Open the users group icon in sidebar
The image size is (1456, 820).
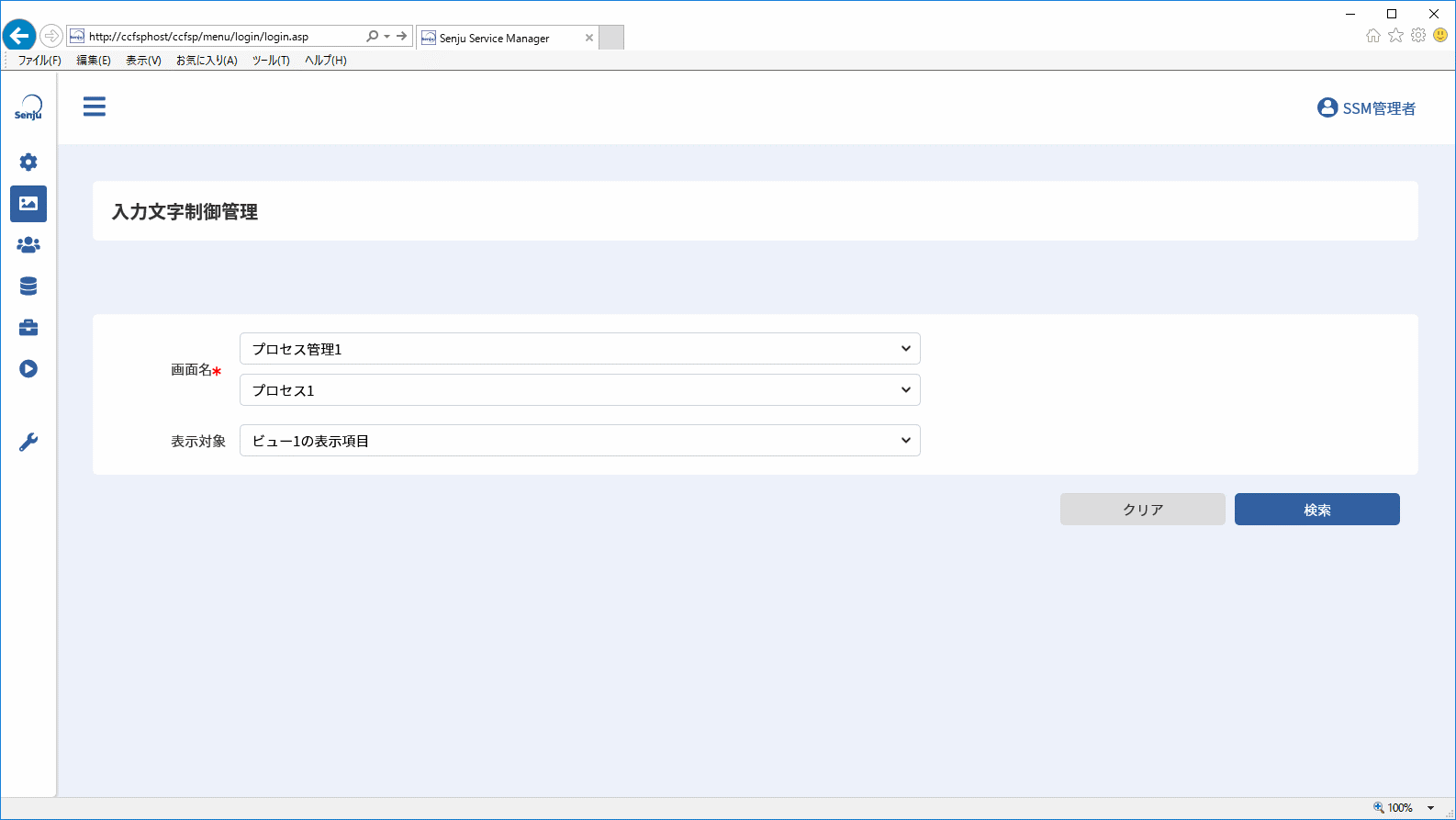(28, 245)
